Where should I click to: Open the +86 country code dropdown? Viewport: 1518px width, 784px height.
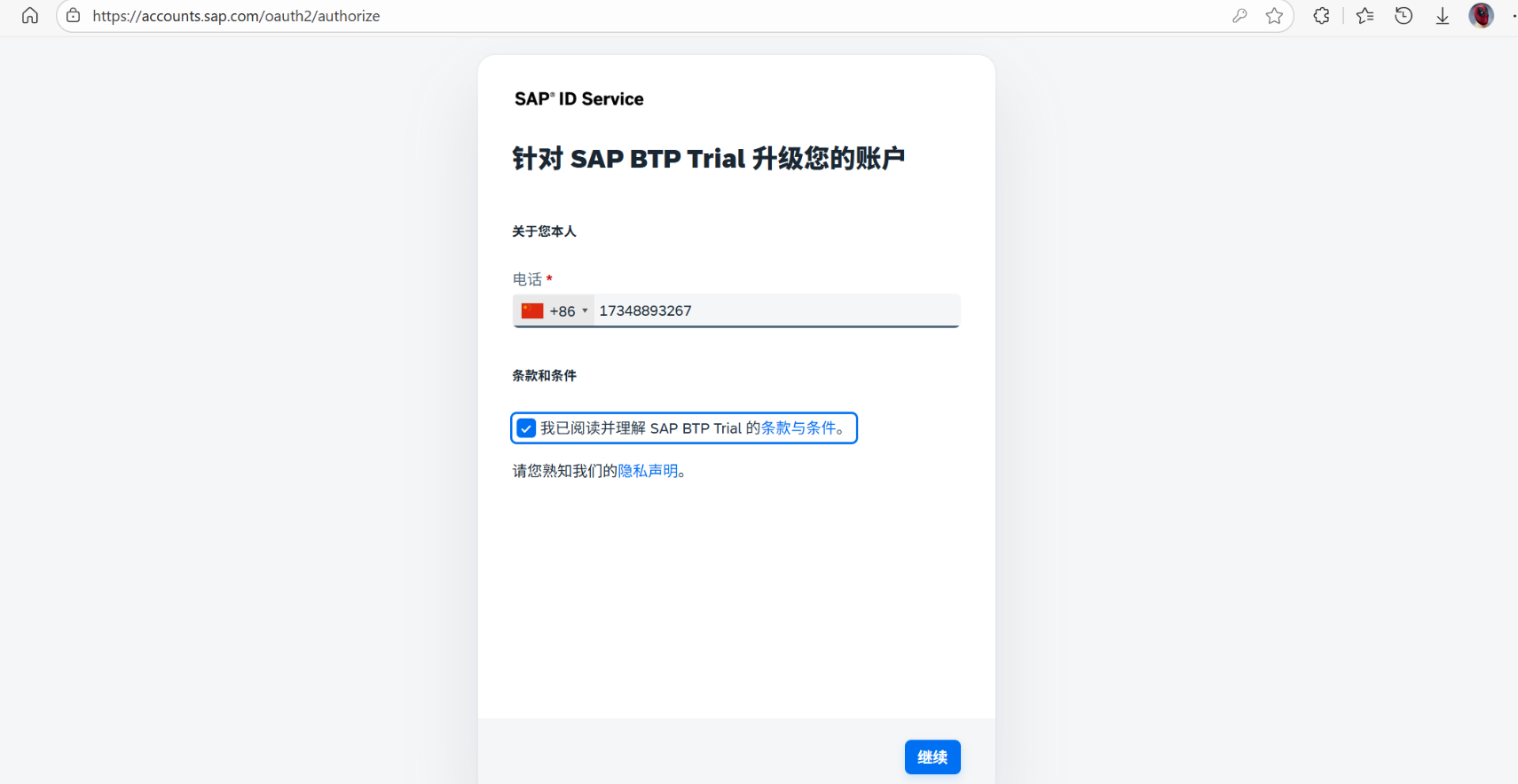click(555, 310)
